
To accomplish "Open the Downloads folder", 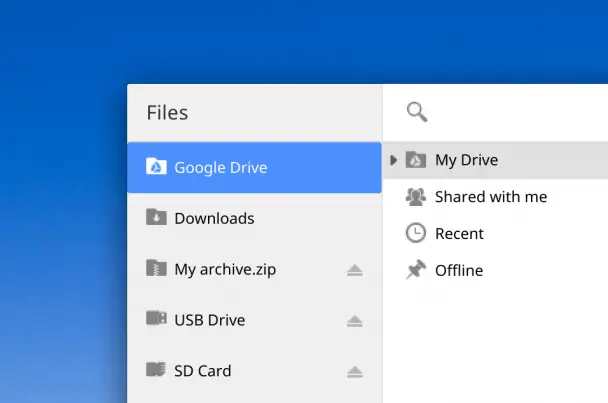I will (x=254, y=218).
